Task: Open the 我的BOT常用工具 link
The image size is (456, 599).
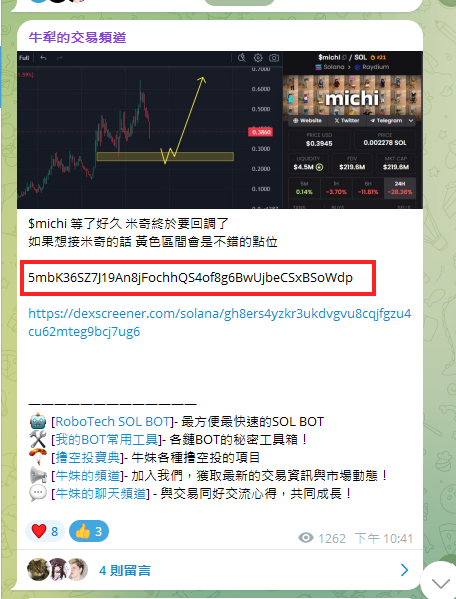Action: click(x=107, y=439)
